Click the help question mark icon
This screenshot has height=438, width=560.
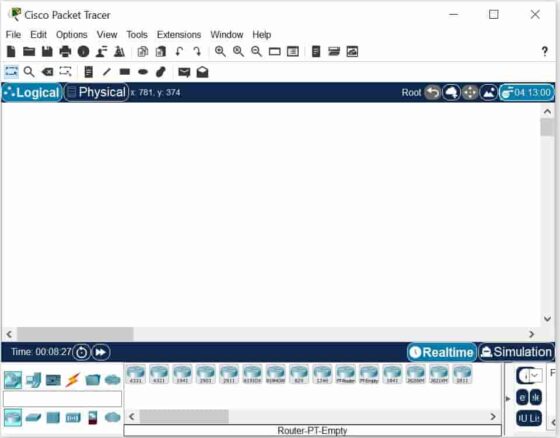[544, 52]
